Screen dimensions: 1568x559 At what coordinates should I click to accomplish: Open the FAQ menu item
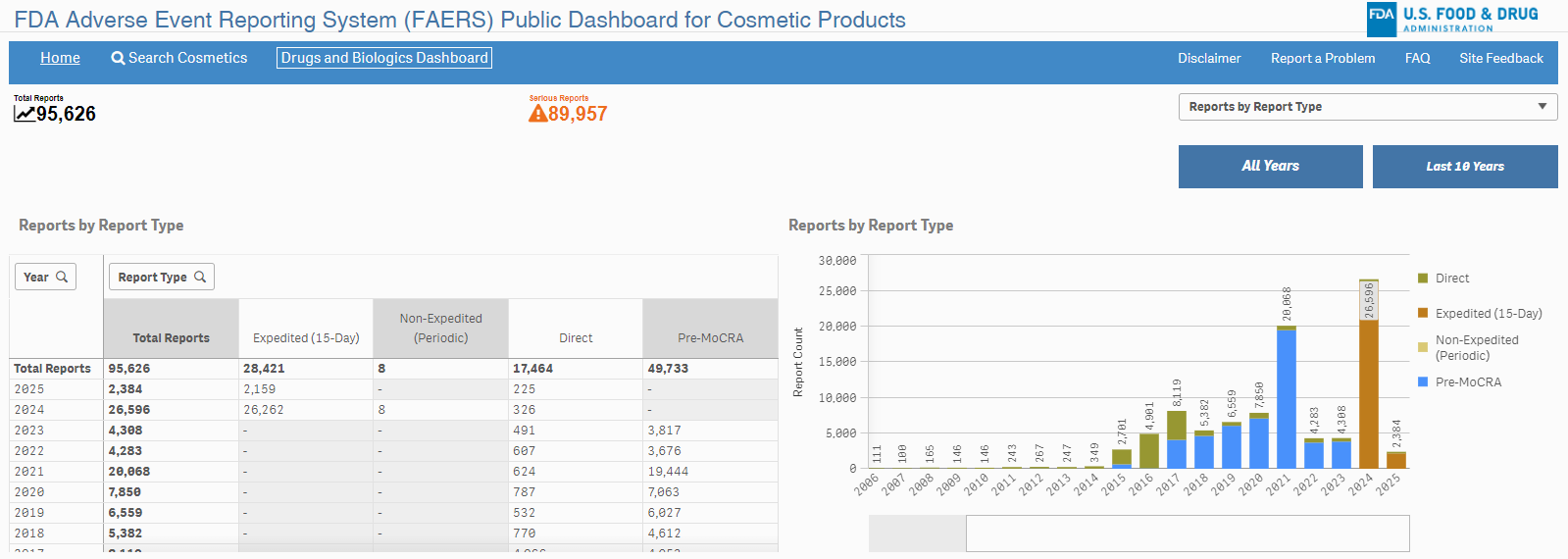click(1417, 58)
